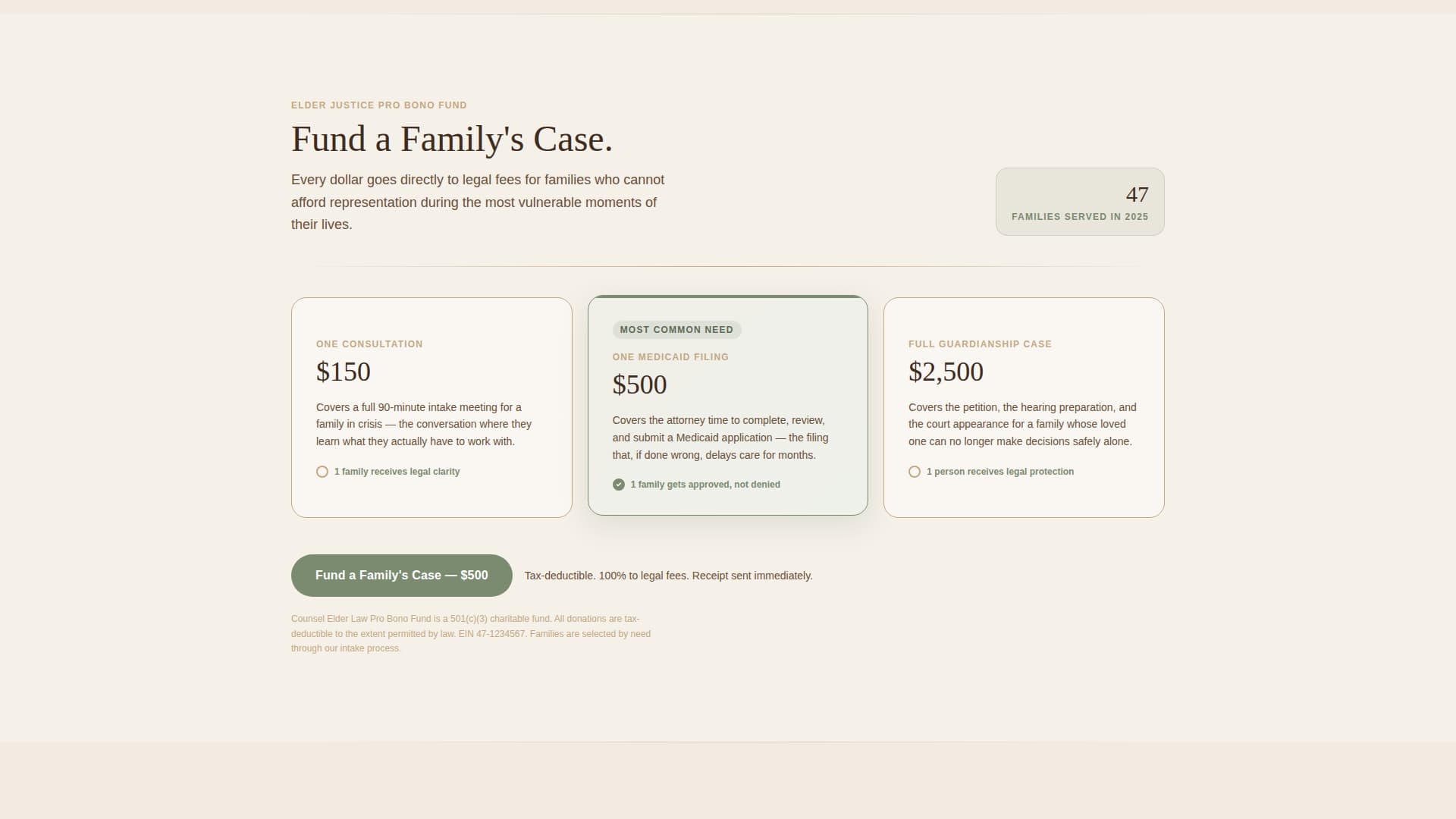Click the circle icon beside "1 person receives legal protection"

point(914,471)
